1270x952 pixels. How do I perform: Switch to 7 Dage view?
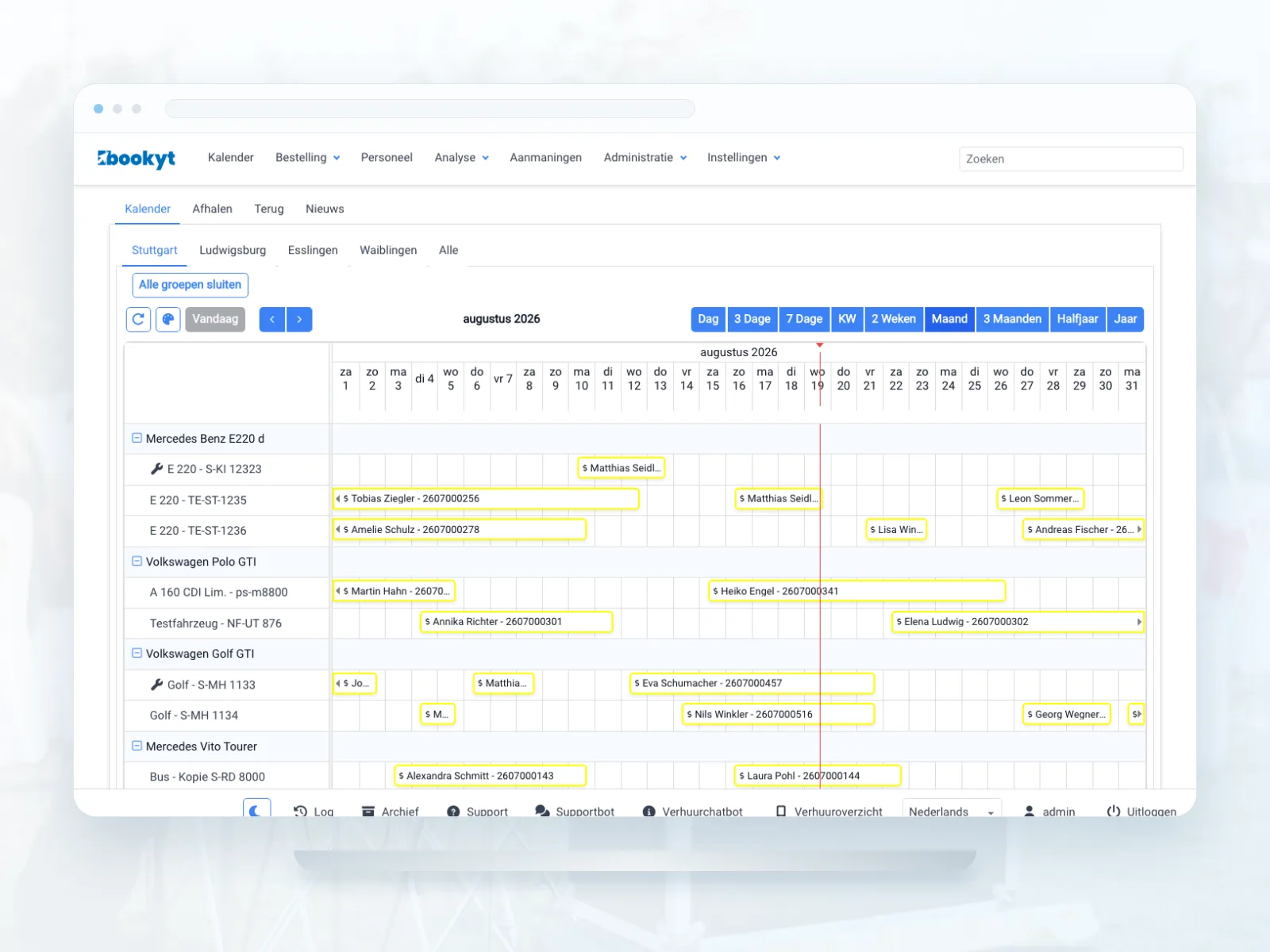[x=804, y=319]
